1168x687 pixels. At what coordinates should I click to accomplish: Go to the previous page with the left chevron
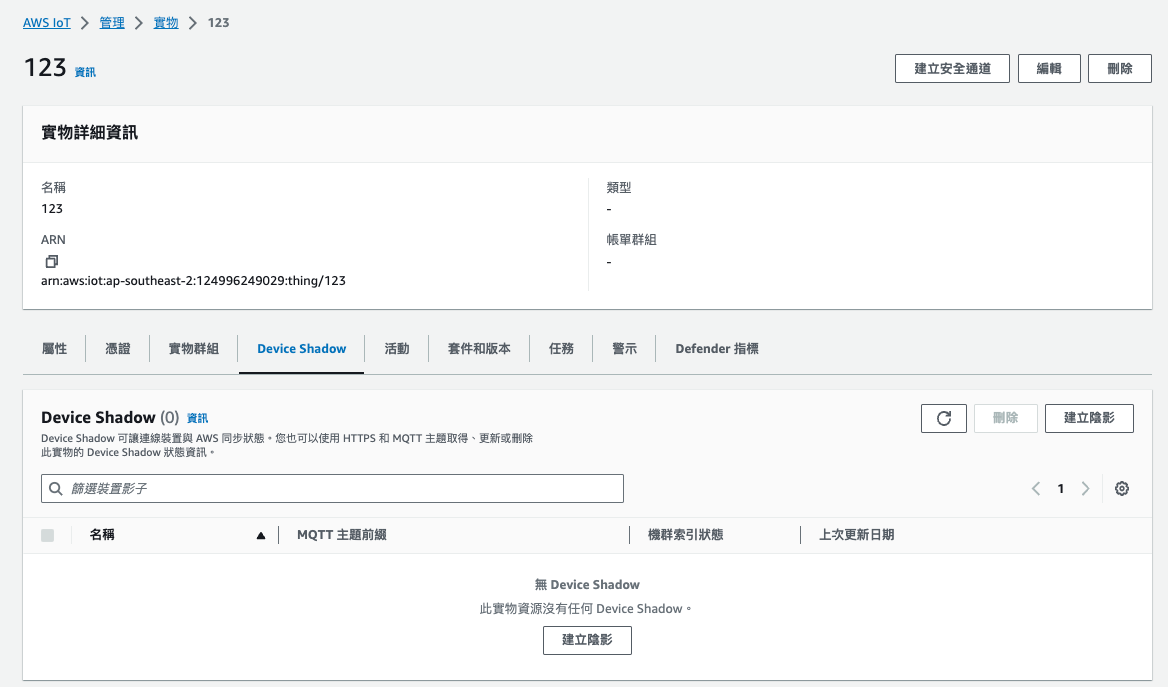[1036, 488]
